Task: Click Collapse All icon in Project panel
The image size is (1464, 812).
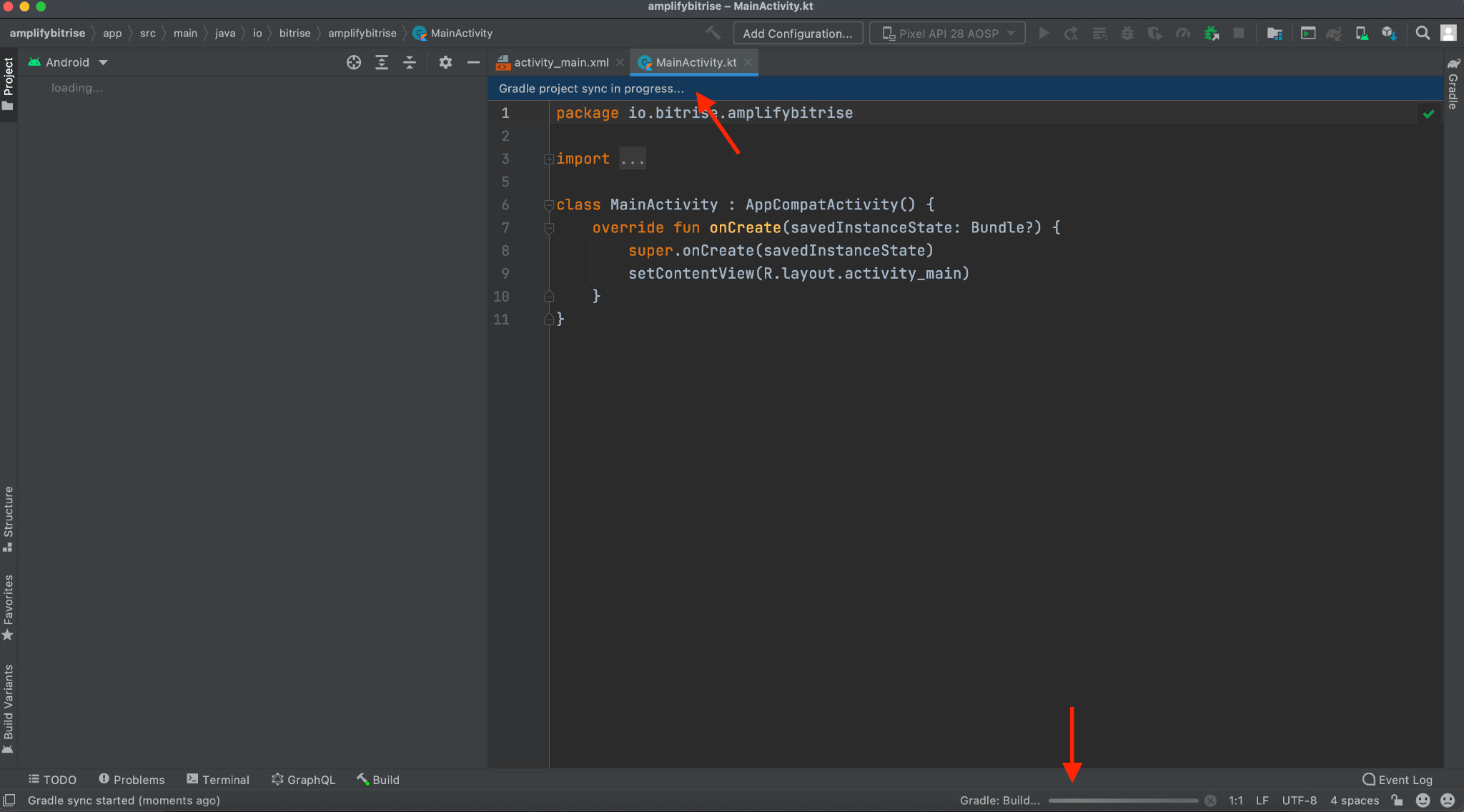Action: 410,62
